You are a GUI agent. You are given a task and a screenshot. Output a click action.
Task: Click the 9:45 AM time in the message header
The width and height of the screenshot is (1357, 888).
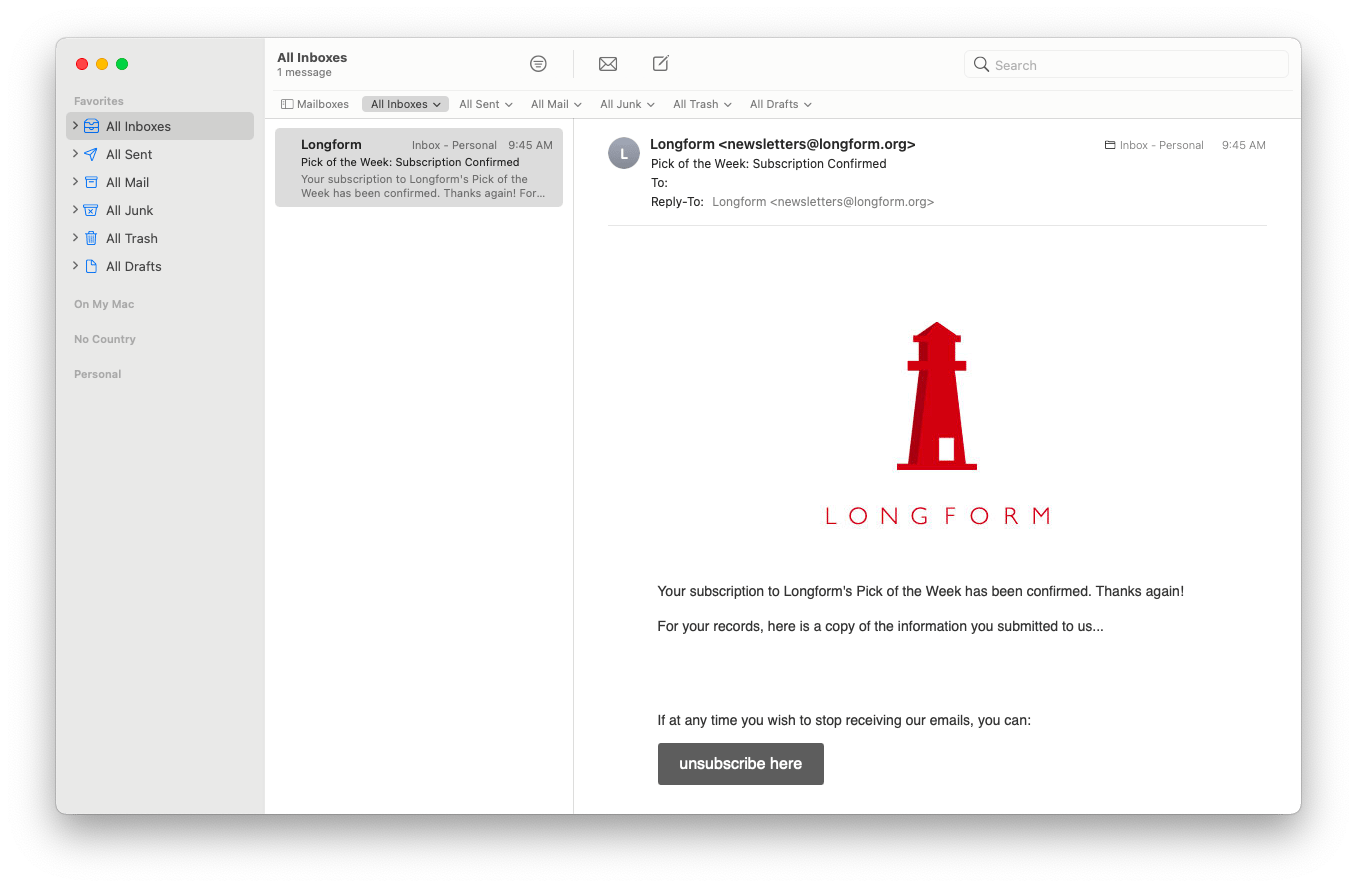coord(1244,145)
